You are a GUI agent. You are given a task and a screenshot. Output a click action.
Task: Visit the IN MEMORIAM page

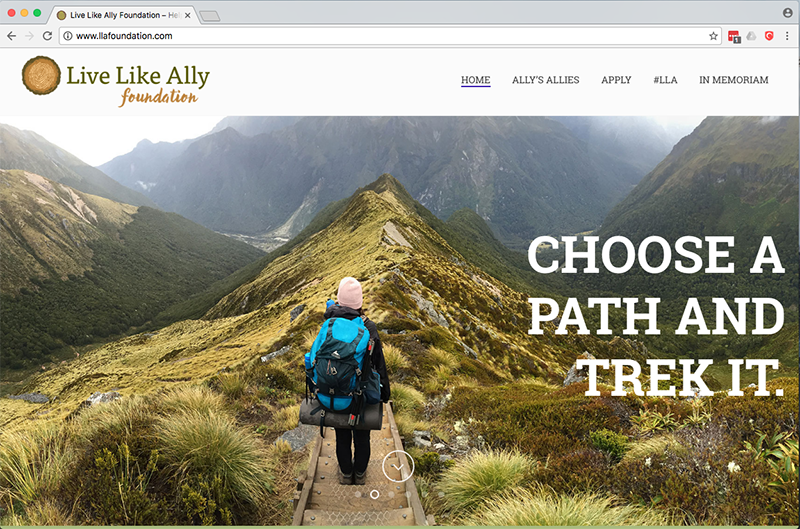[x=734, y=80]
